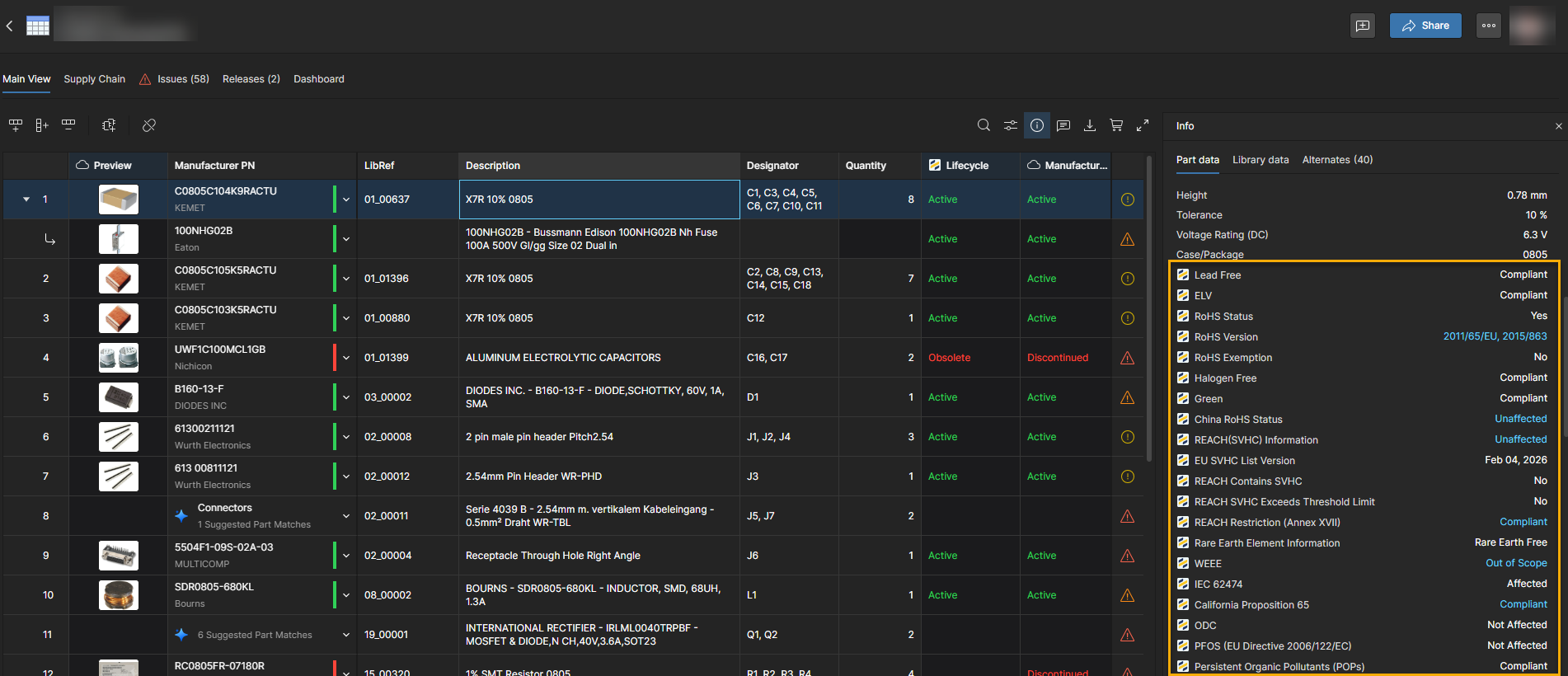This screenshot has height=676, width=1568.
Task: Open the filter settings sliders icon
Action: tap(1010, 125)
